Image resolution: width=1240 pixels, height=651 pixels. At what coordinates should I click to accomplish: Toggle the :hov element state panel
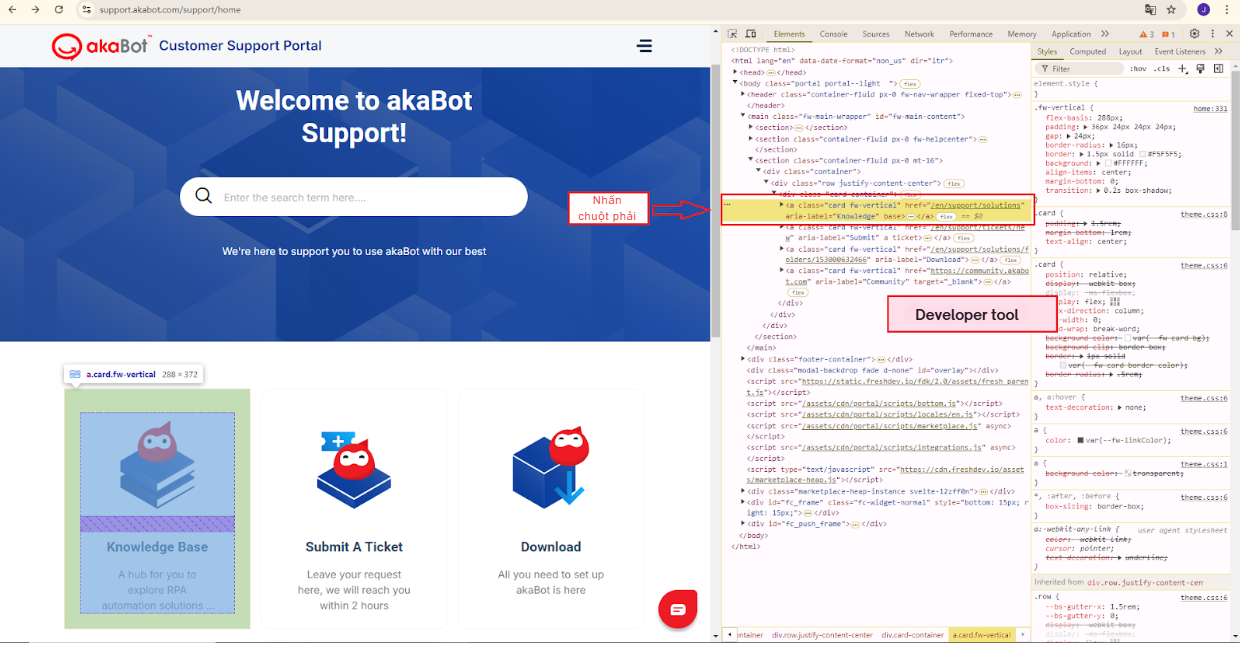pyautogui.click(x=1138, y=69)
